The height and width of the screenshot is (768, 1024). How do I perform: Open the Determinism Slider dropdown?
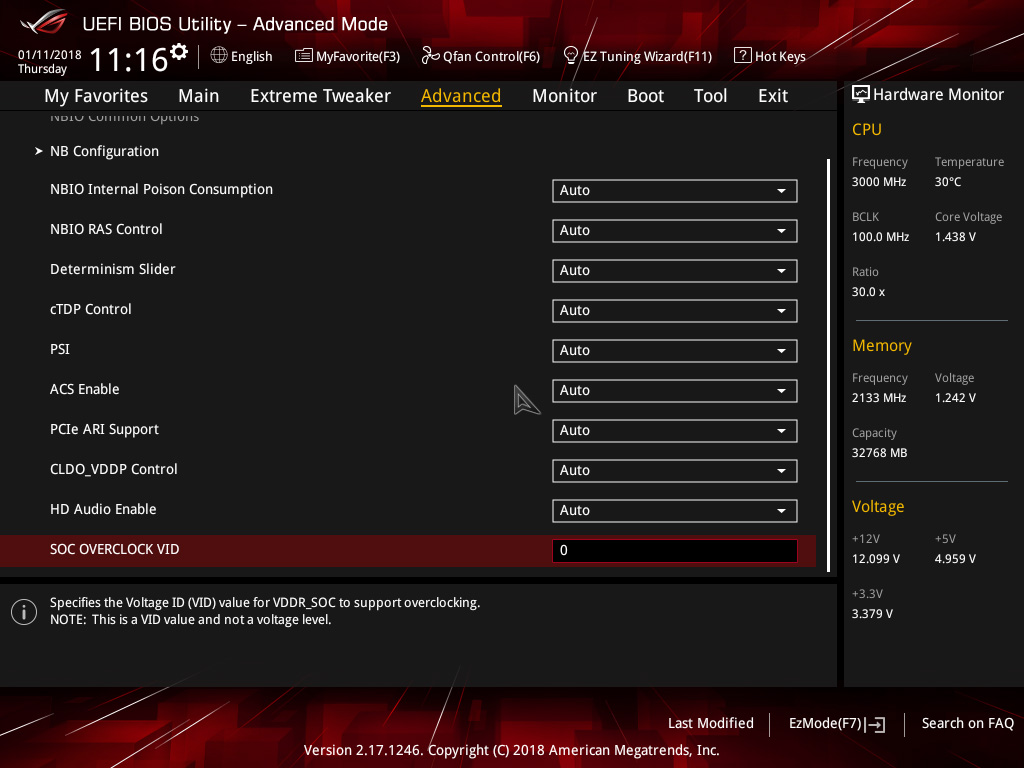tap(675, 270)
